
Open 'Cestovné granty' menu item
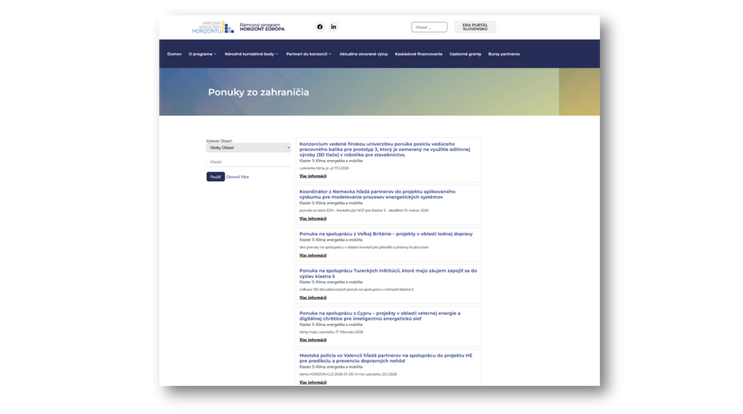465,54
